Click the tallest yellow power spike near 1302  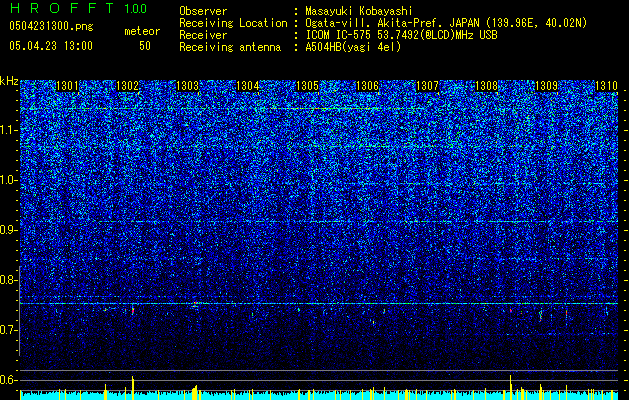point(133,388)
